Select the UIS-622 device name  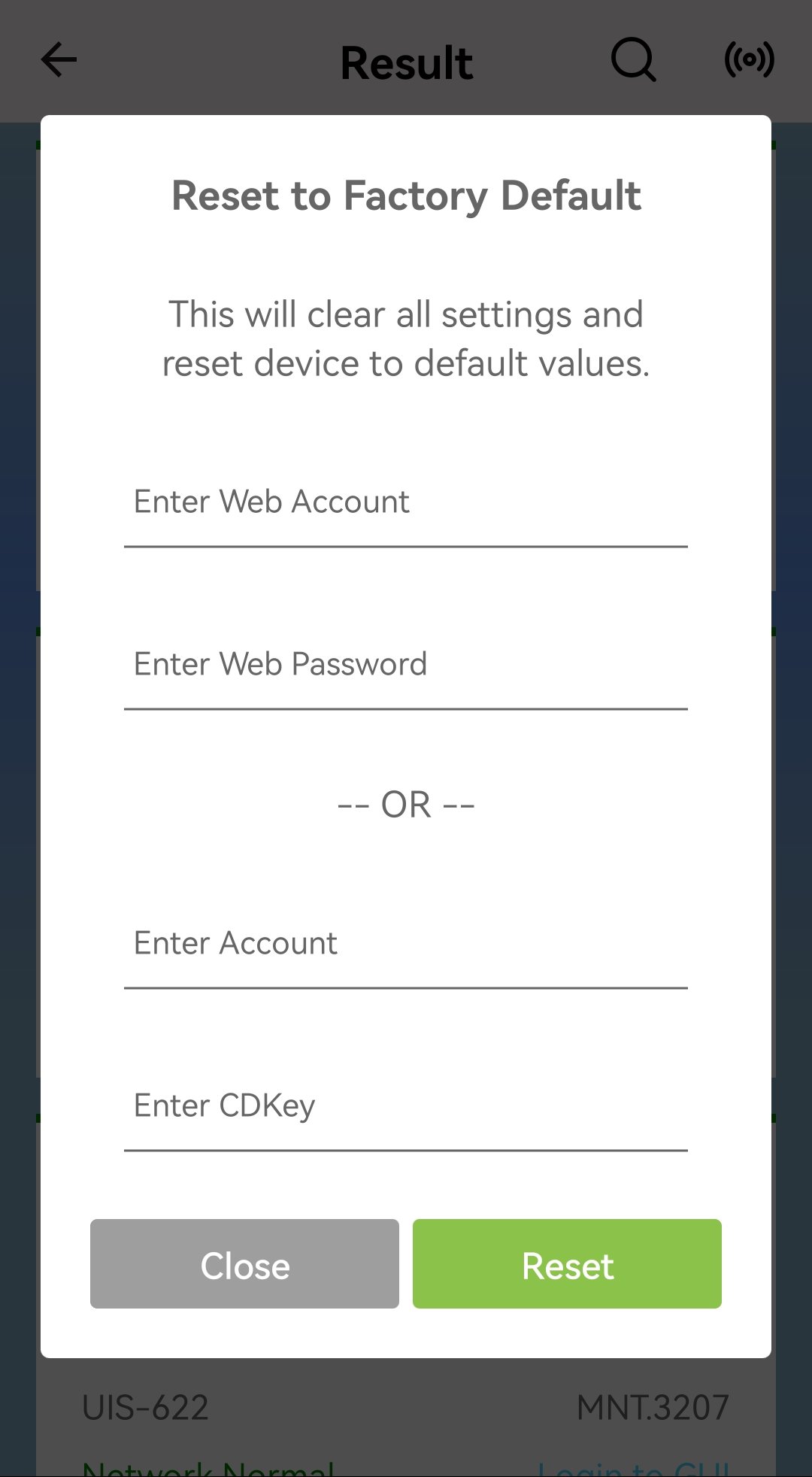point(145,1408)
